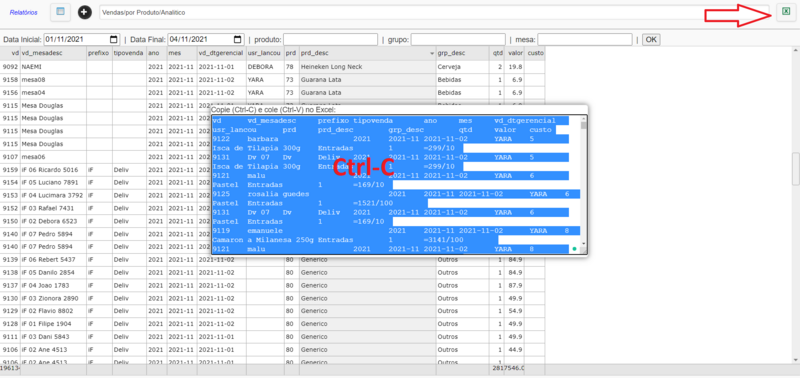Select the iF 06 Ricardo 5016 cell
This screenshot has width=800, height=378.
tap(53, 170)
